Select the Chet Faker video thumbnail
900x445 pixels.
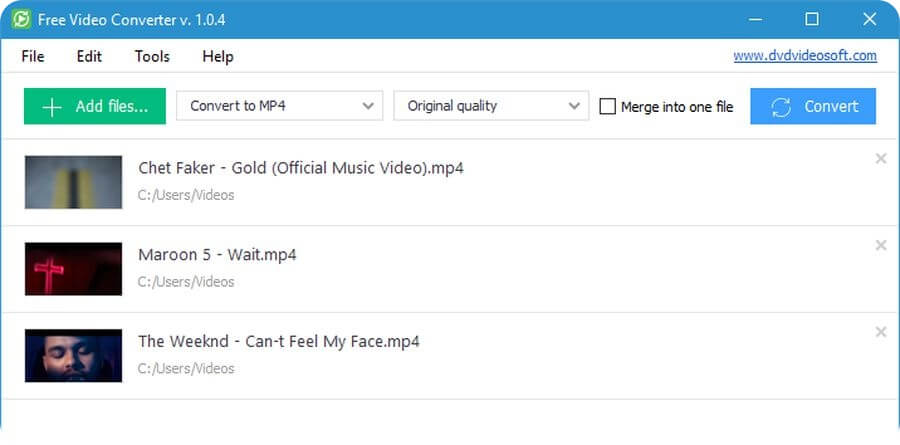73,182
